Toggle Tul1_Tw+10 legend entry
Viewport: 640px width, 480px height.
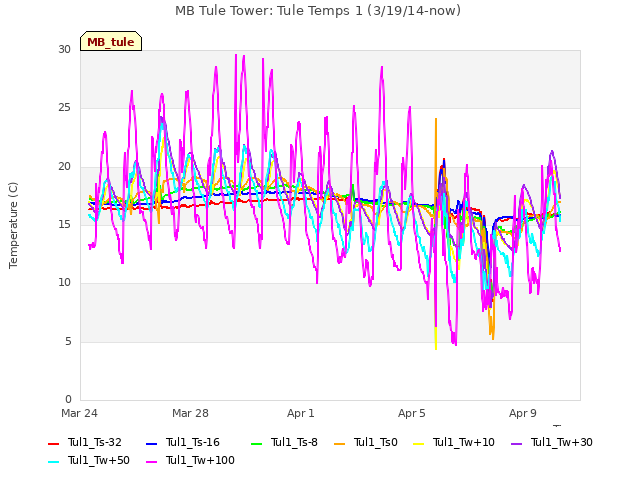(454, 442)
